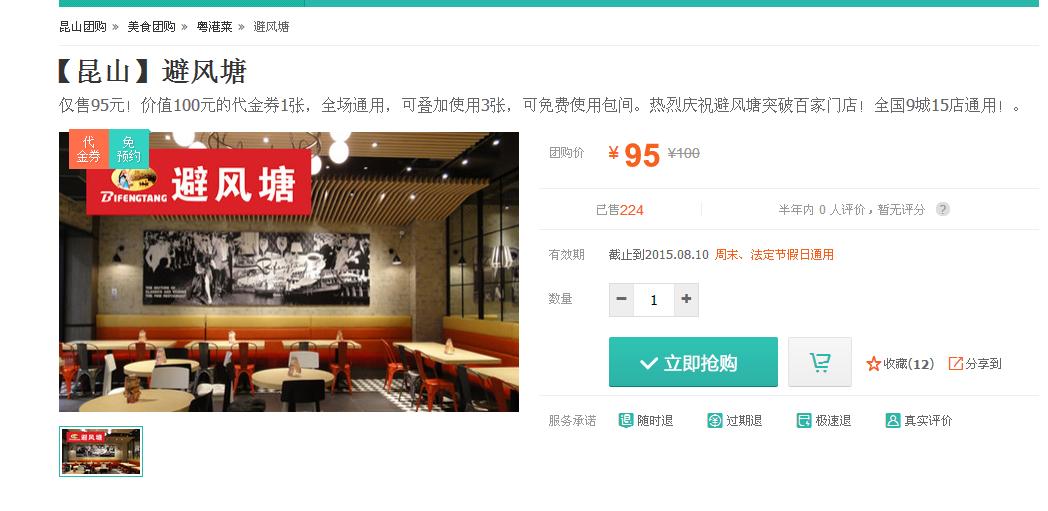Decrease quantity with the minus button
The width and height of the screenshot is (1048, 511).
tap(622, 300)
